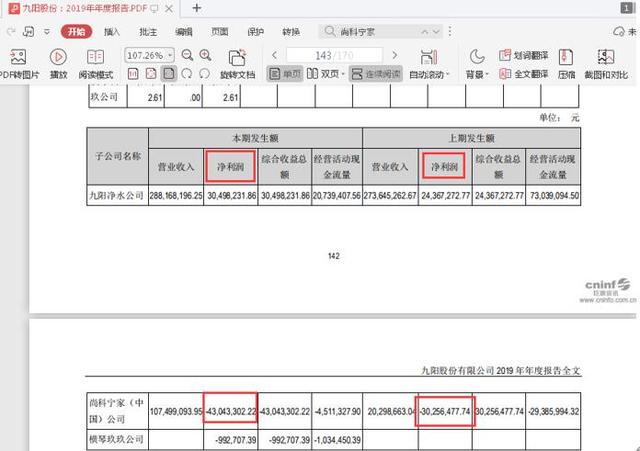The image size is (640, 451).
Task: Rotate the page clockwise
Action: (204, 74)
